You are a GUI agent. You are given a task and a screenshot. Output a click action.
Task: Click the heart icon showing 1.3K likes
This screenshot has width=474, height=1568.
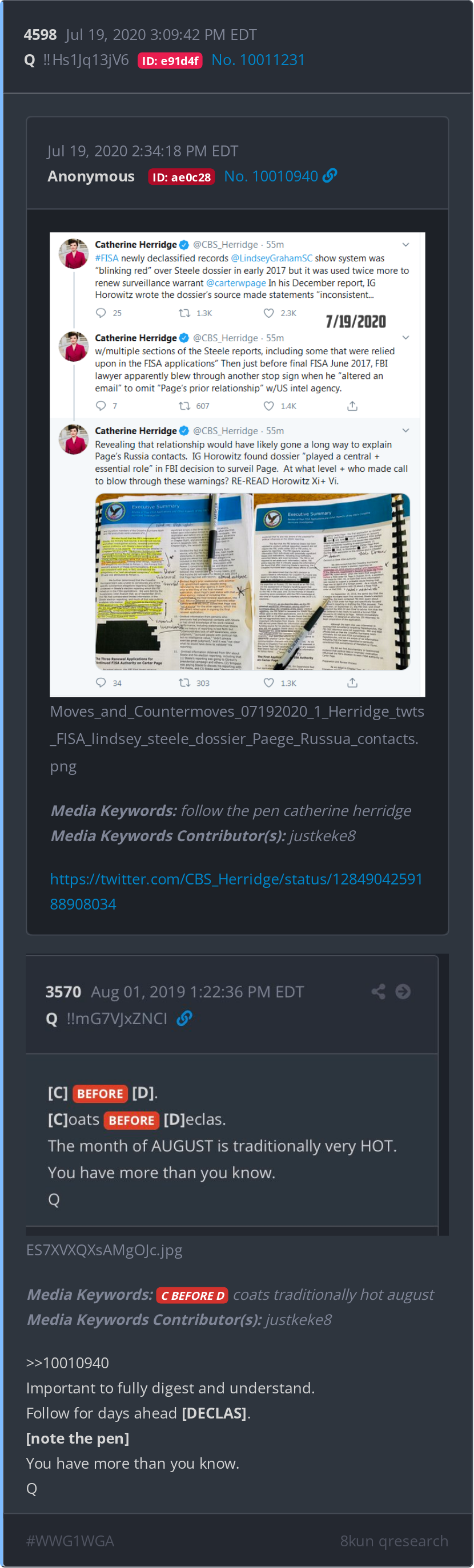pos(268,683)
